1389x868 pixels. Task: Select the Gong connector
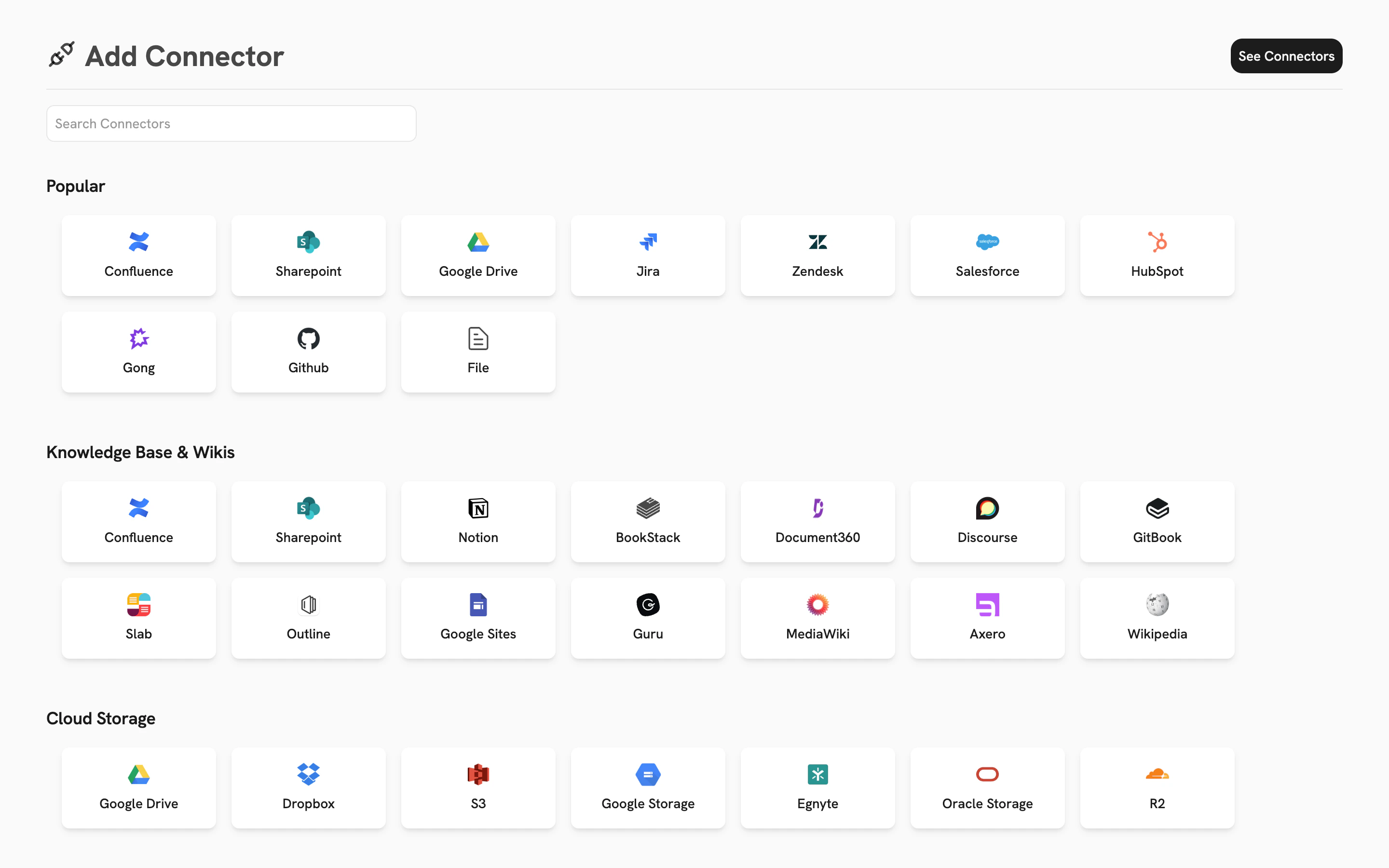[x=138, y=352]
